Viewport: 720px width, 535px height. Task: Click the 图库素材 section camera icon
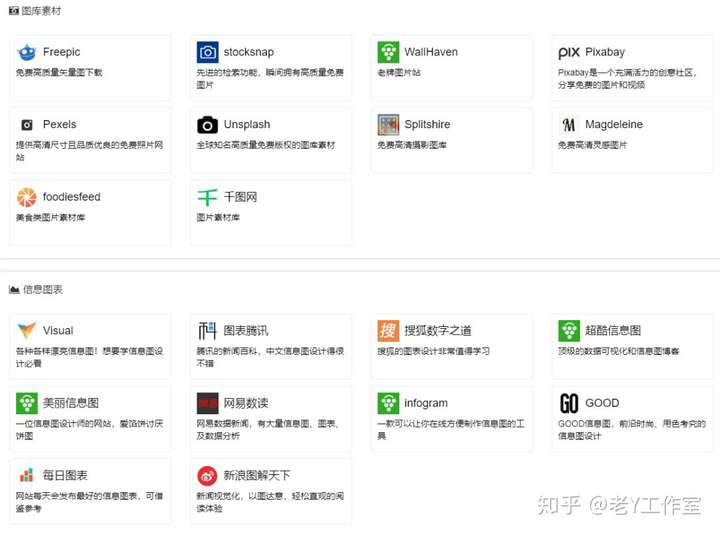[x=14, y=11]
